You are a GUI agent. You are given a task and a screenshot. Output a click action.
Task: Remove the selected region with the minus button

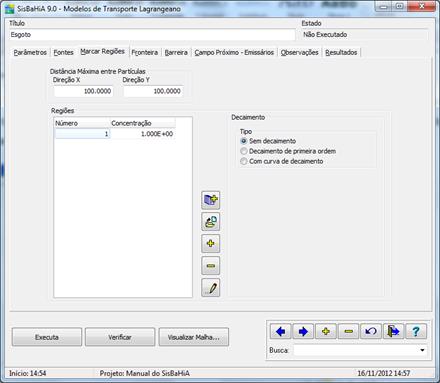tap(211, 266)
